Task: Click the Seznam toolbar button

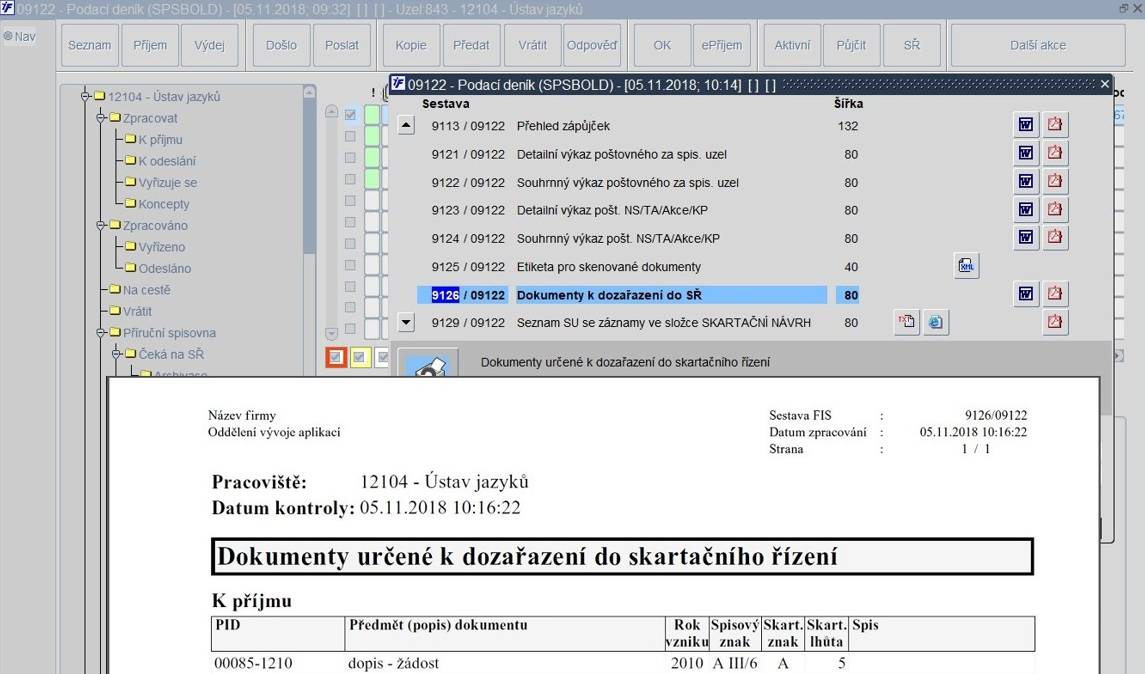Action: tap(90, 45)
